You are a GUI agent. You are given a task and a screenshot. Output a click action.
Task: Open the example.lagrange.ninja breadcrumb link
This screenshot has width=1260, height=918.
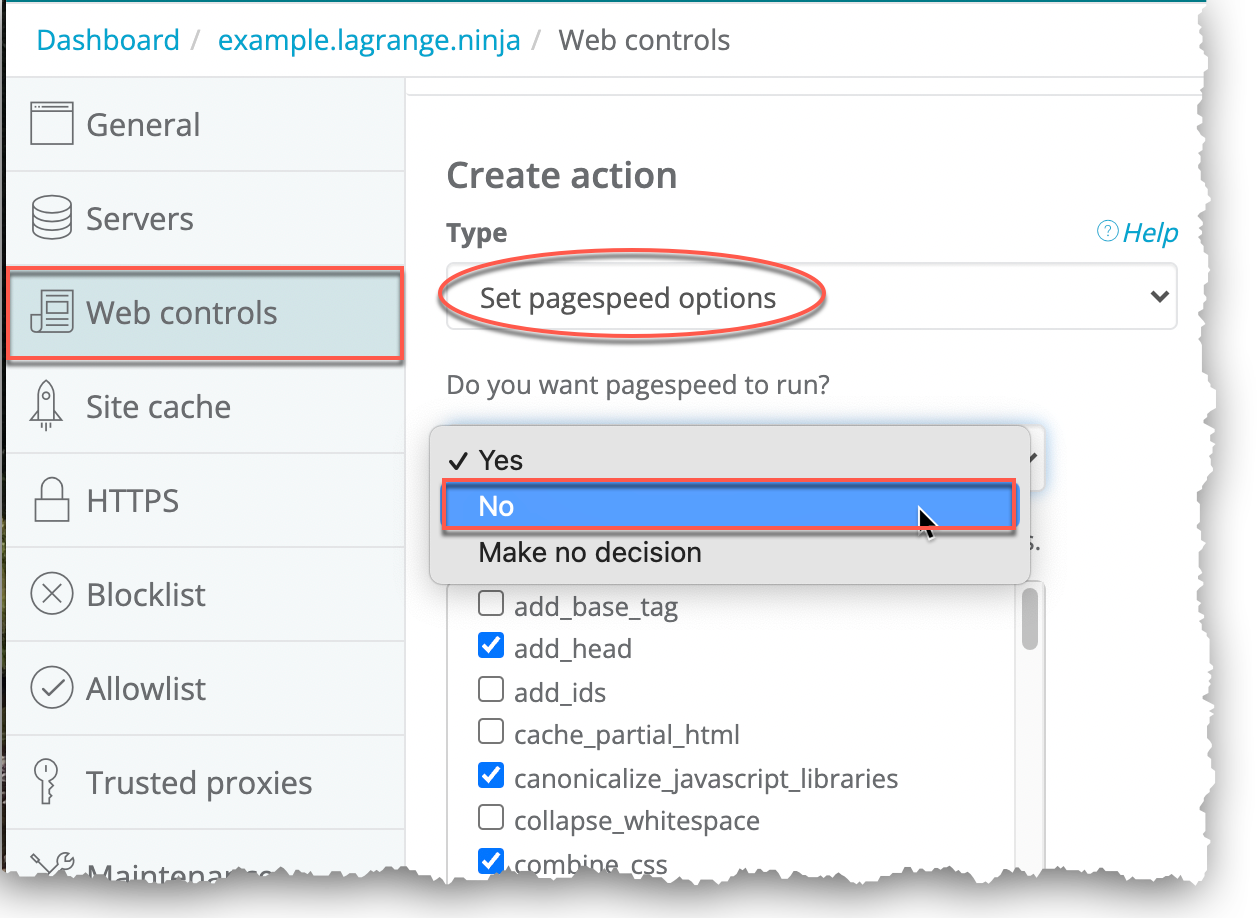369,41
